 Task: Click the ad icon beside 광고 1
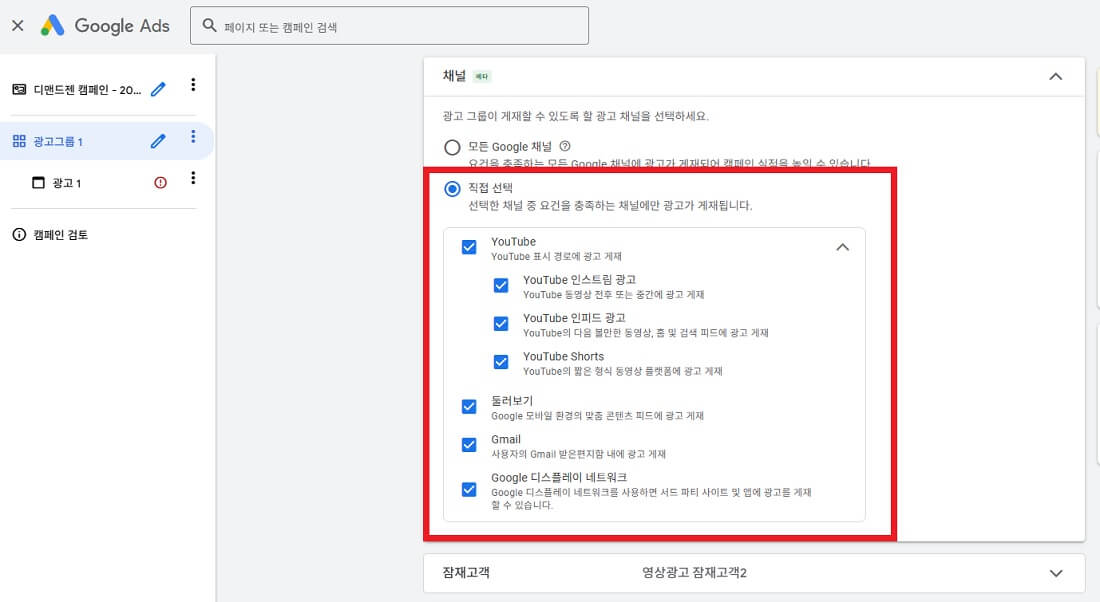39,182
